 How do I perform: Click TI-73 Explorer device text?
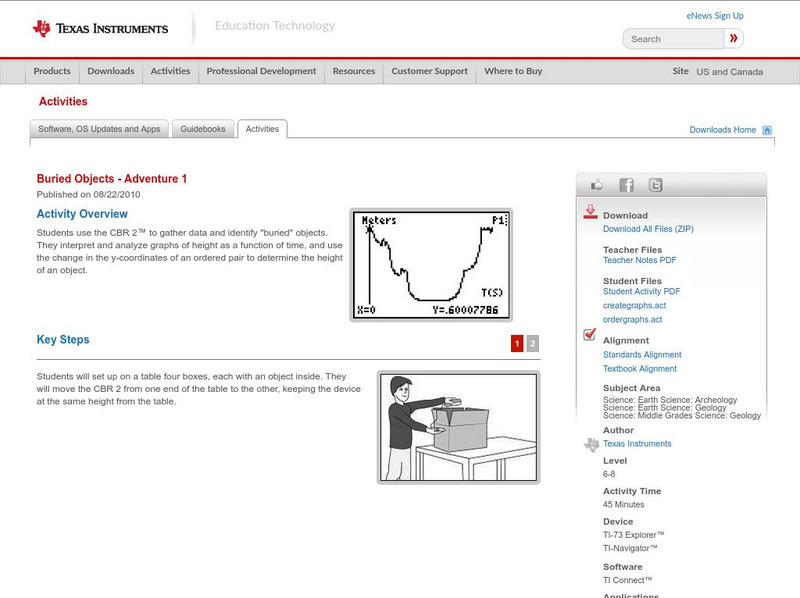(x=634, y=535)
